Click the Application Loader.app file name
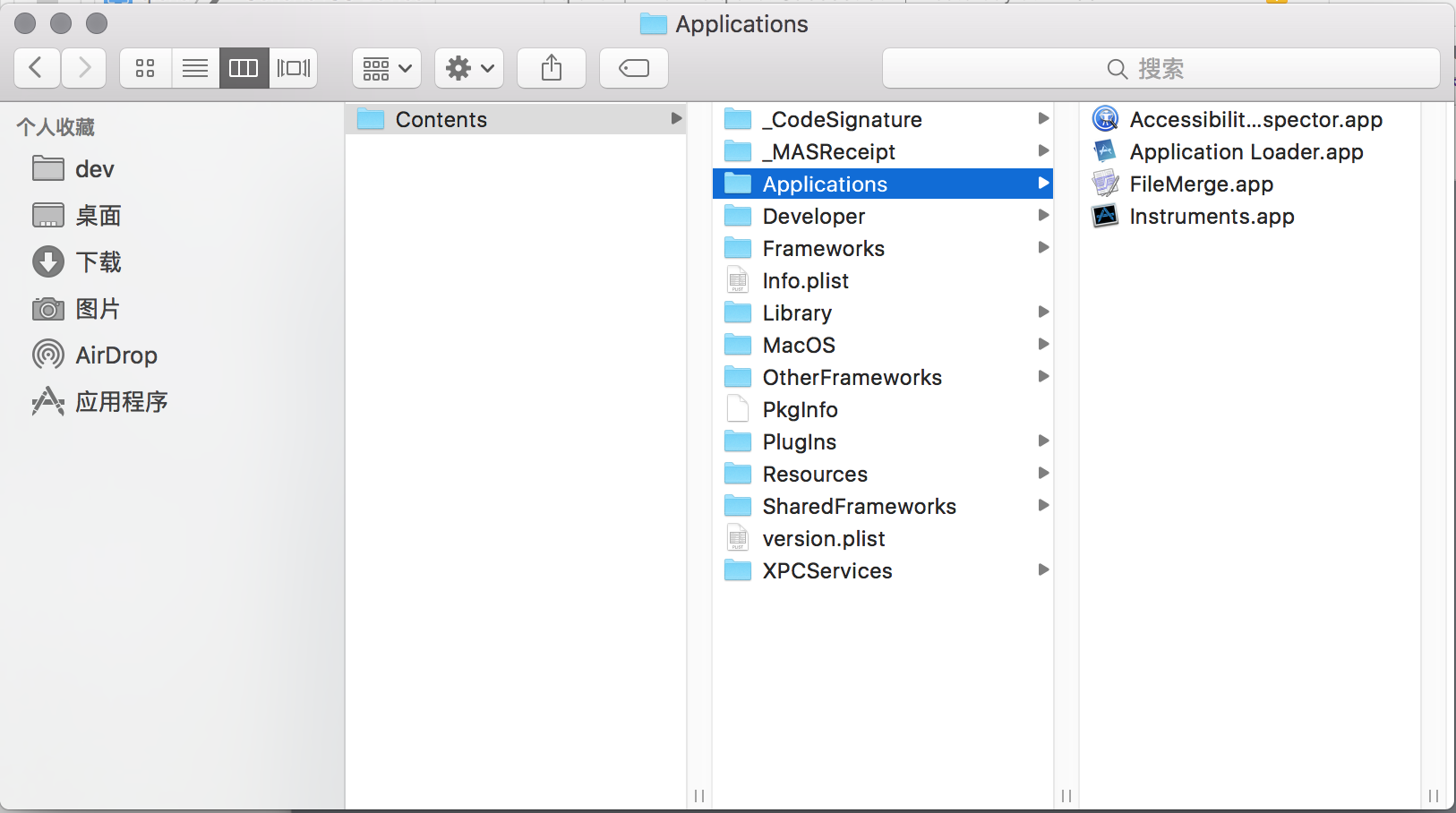 [1246, 152]
